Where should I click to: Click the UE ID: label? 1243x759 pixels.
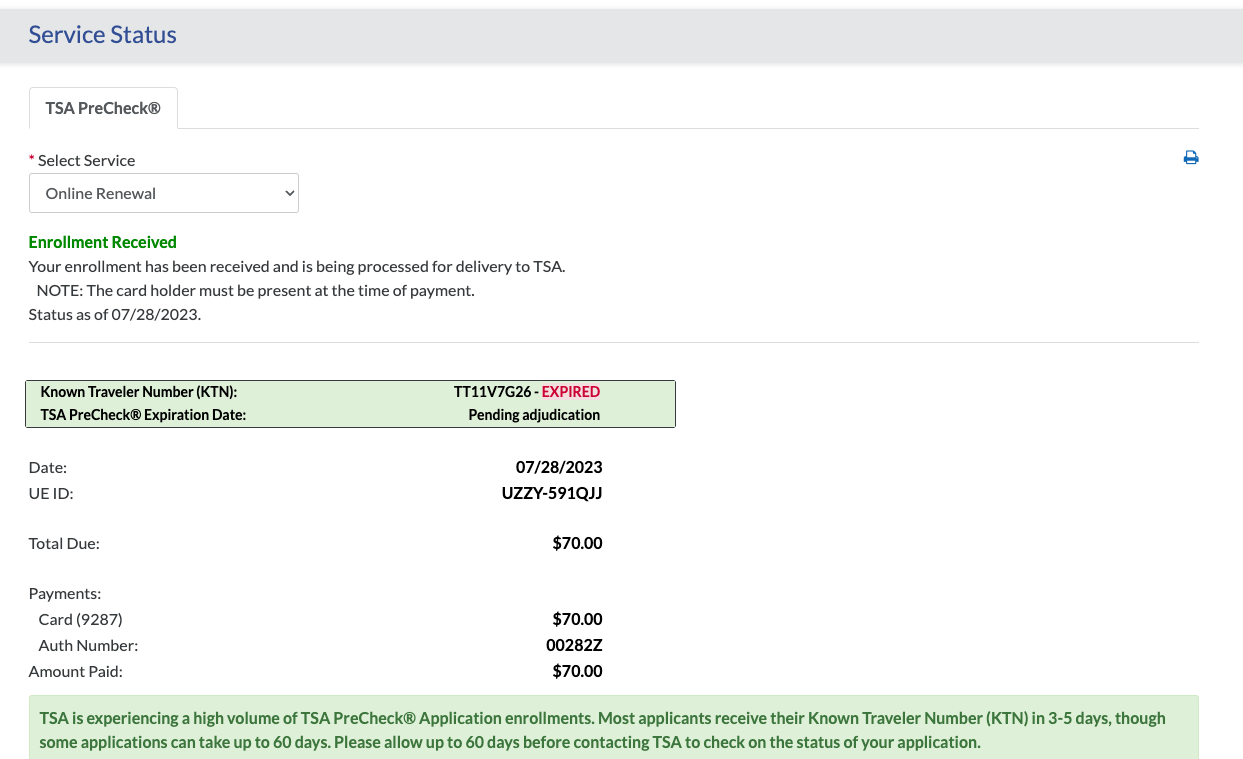pyautogui.click(x=51, y=493)
